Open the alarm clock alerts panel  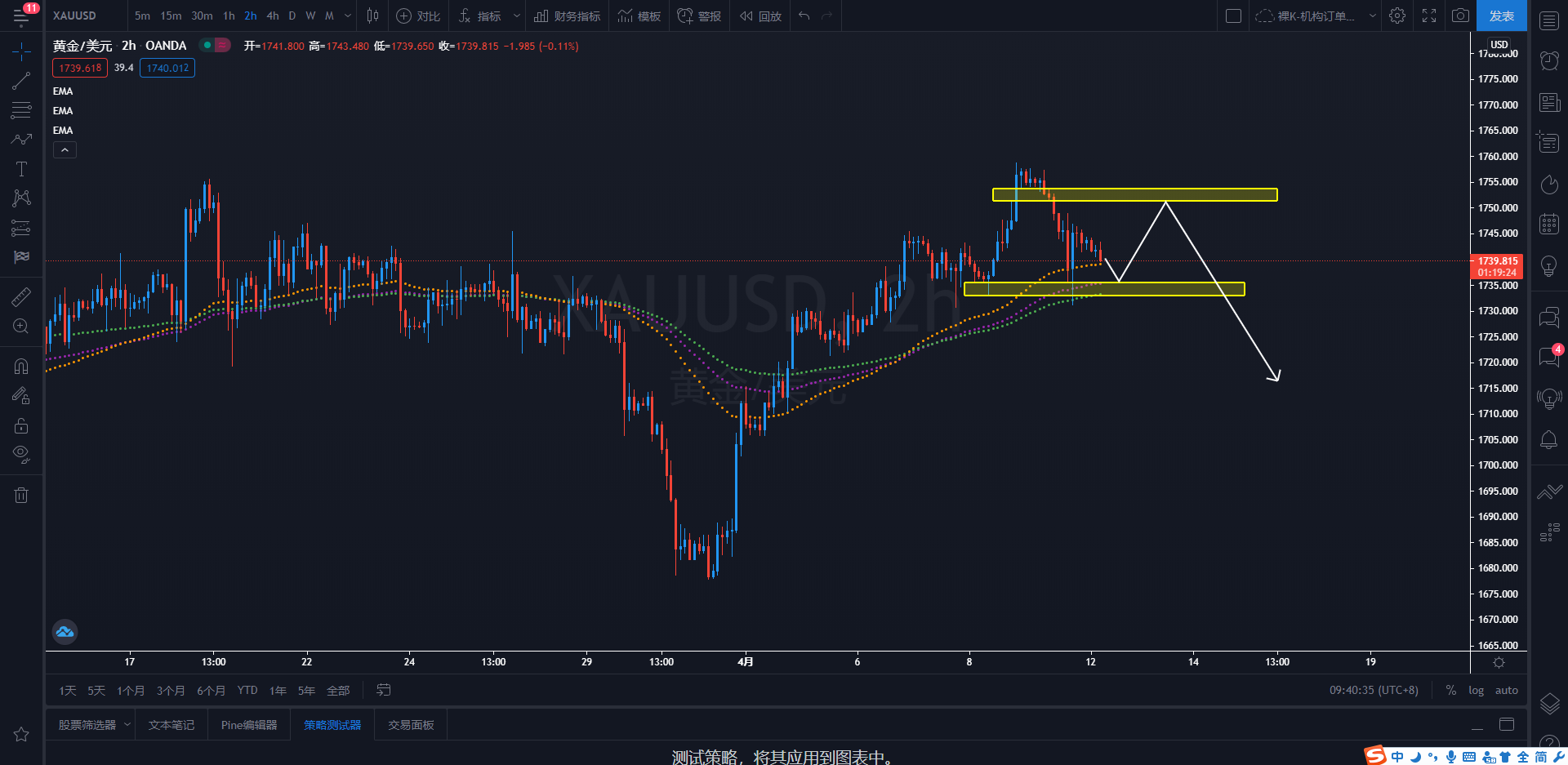pyautogui.click(x=1548, y=60)
